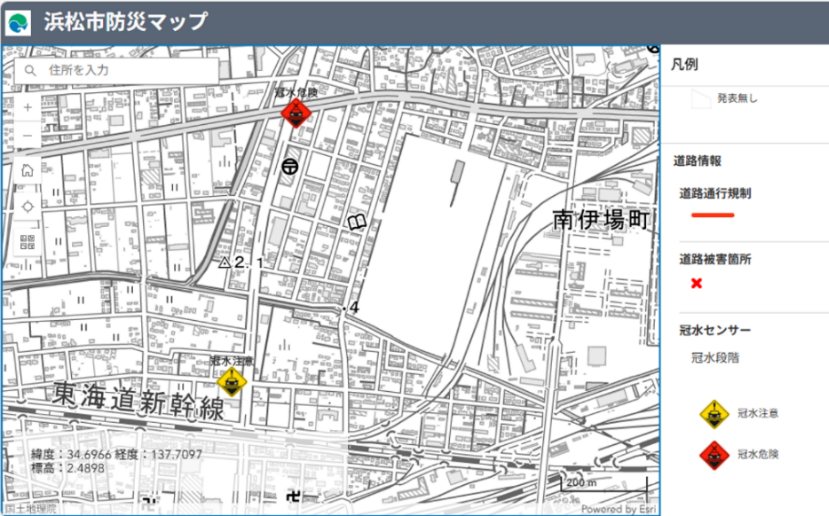Click the 200 m scale bar

(x=604, y=483)
